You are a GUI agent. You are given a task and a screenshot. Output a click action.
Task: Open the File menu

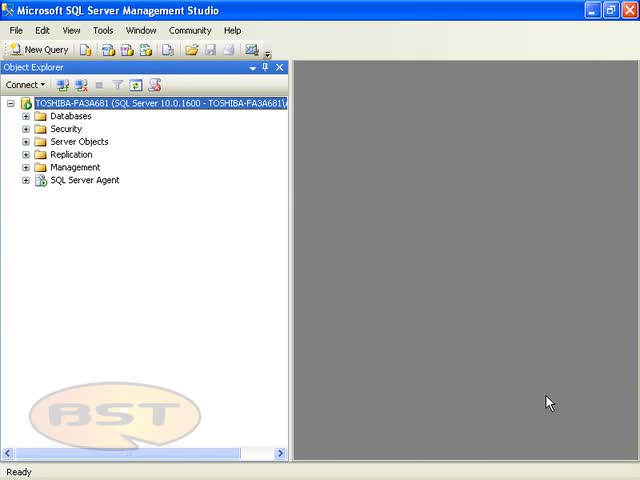[16, 31]
